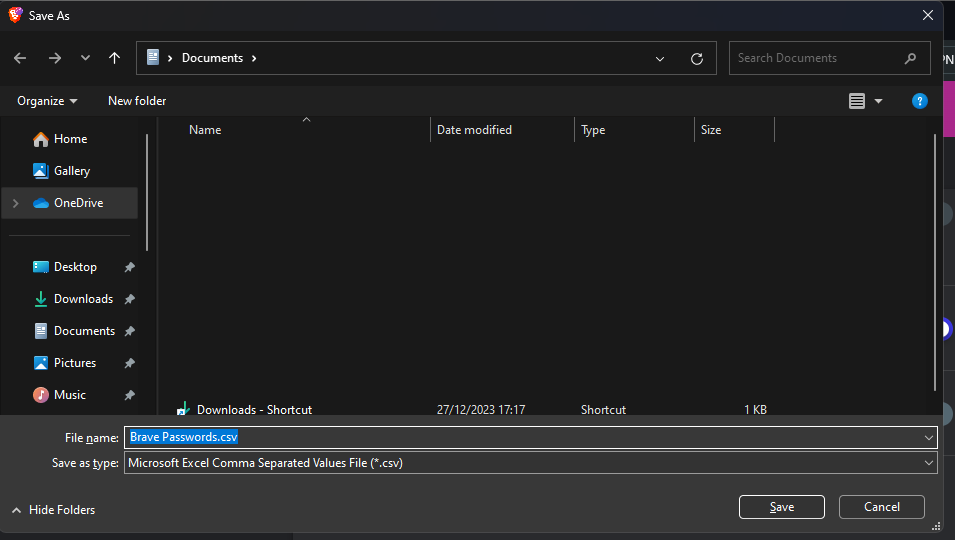The image size is (955, 540).
Task: Expand the root chevron before Documents
Action: pyautogui.click(x=170, y=58)
